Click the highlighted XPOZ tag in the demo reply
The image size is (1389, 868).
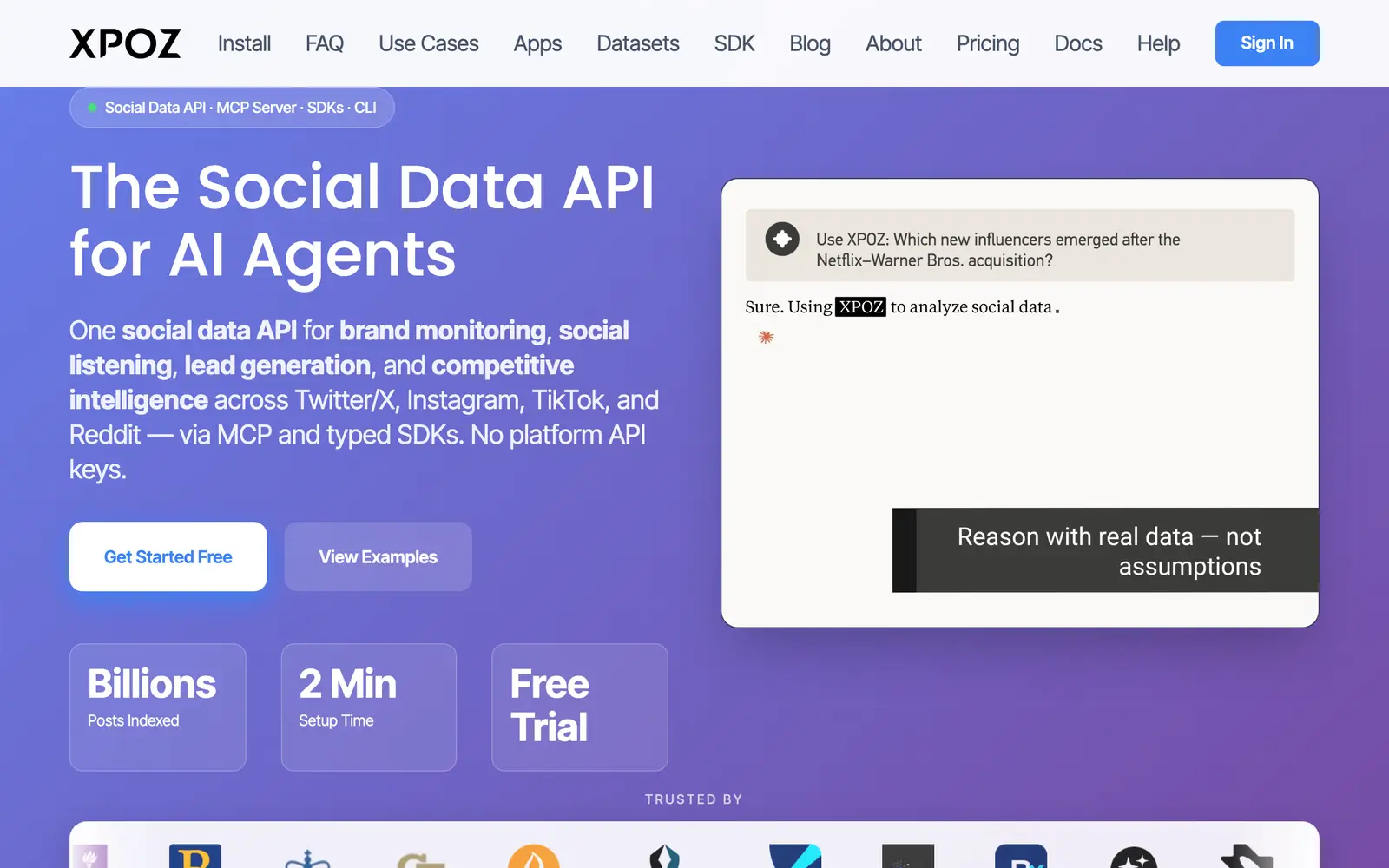click(x=860, y=306)
